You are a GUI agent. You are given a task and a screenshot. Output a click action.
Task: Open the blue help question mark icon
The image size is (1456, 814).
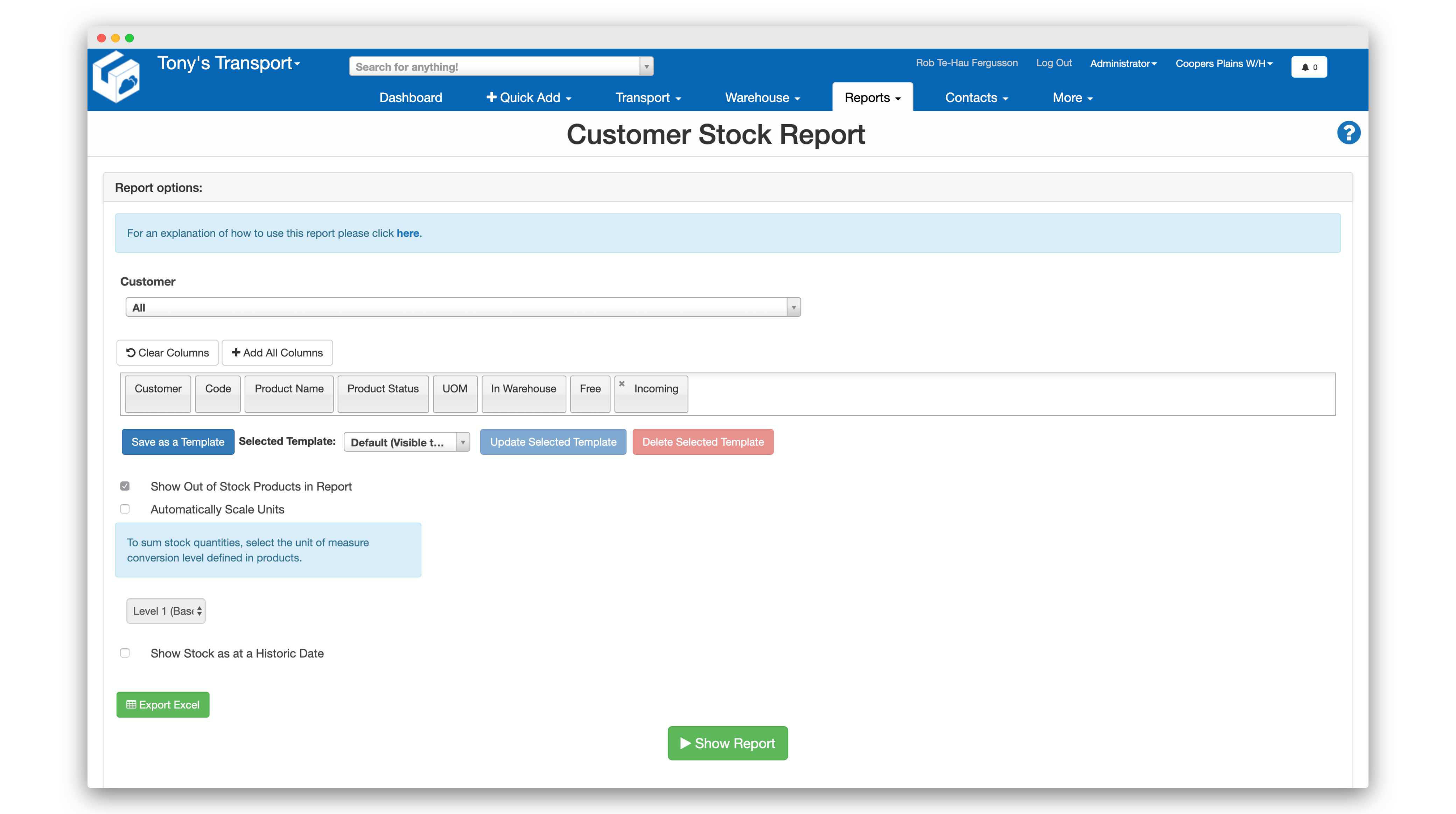(x=1349, y=132)
